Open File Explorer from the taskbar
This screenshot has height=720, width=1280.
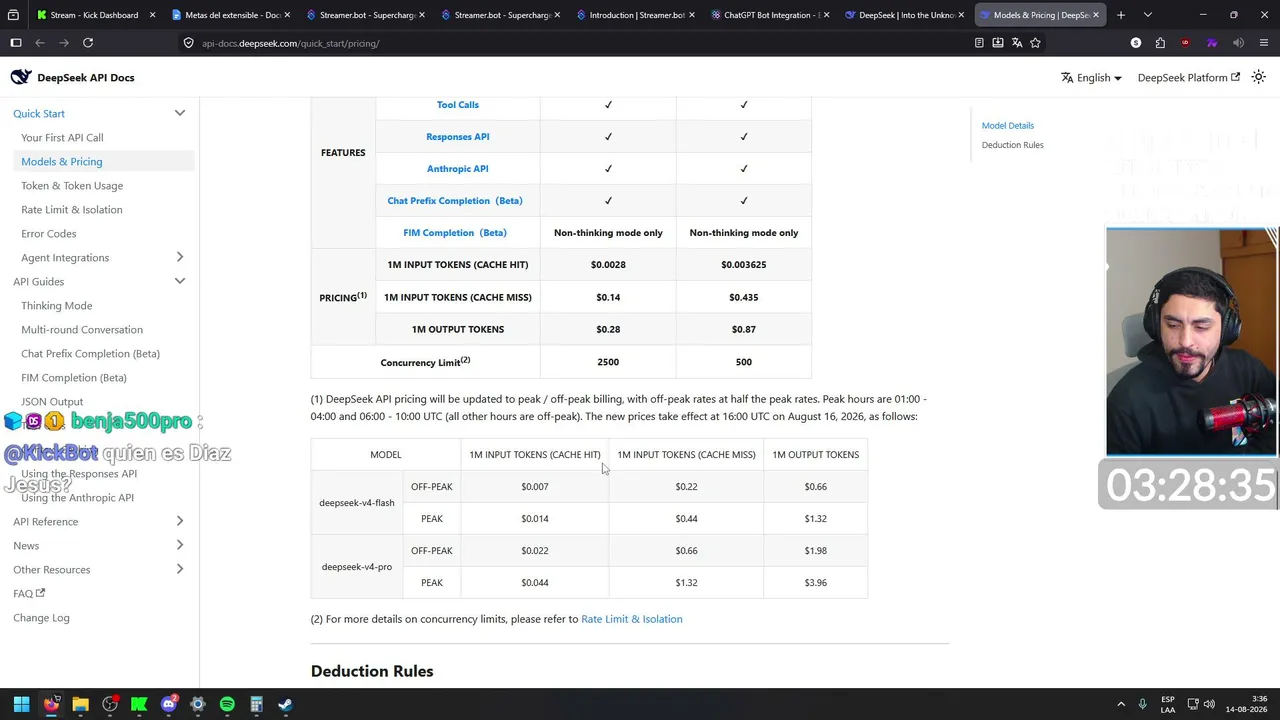point(80,704)
